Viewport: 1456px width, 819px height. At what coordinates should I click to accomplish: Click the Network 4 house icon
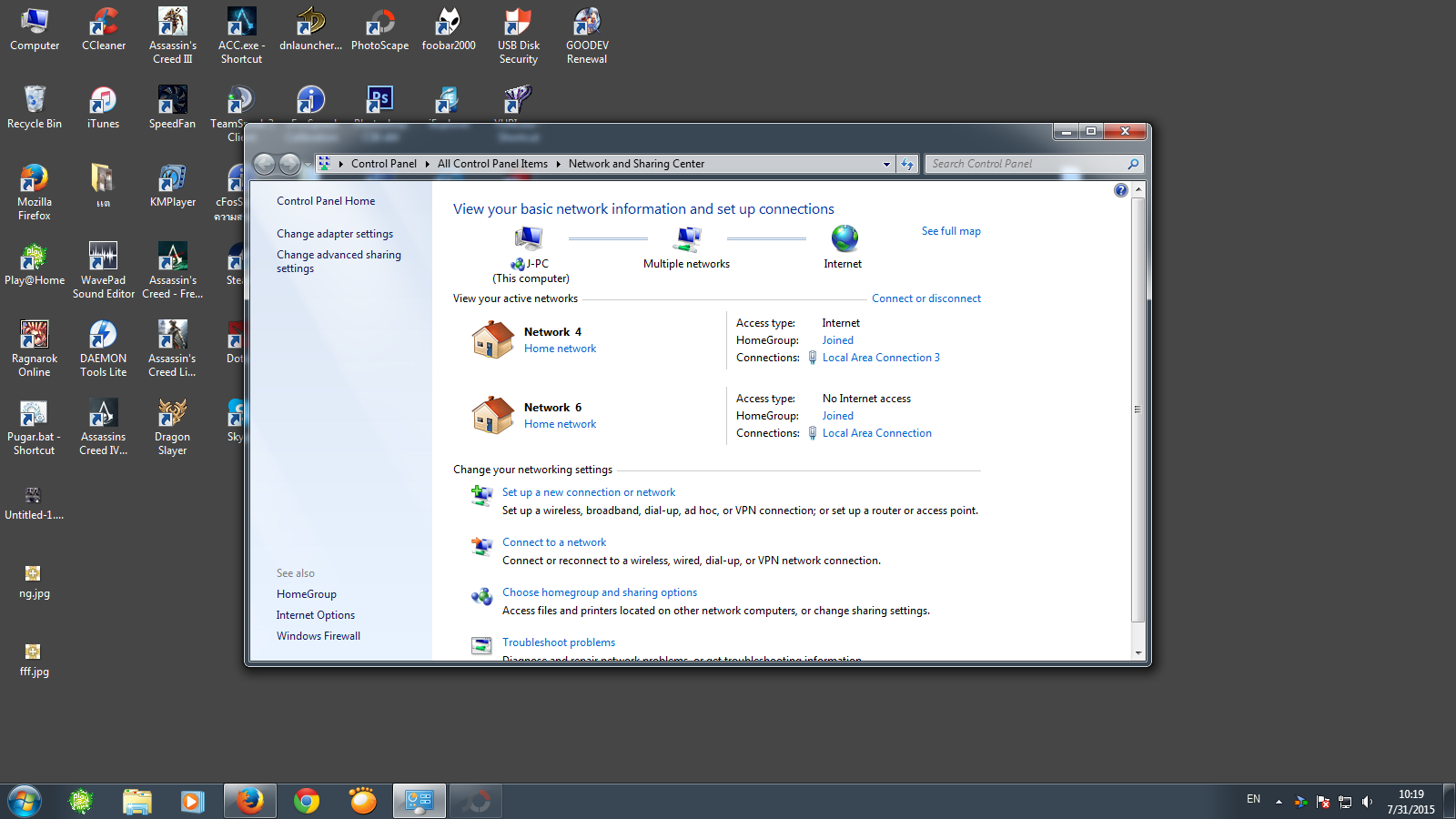point(492,339)
